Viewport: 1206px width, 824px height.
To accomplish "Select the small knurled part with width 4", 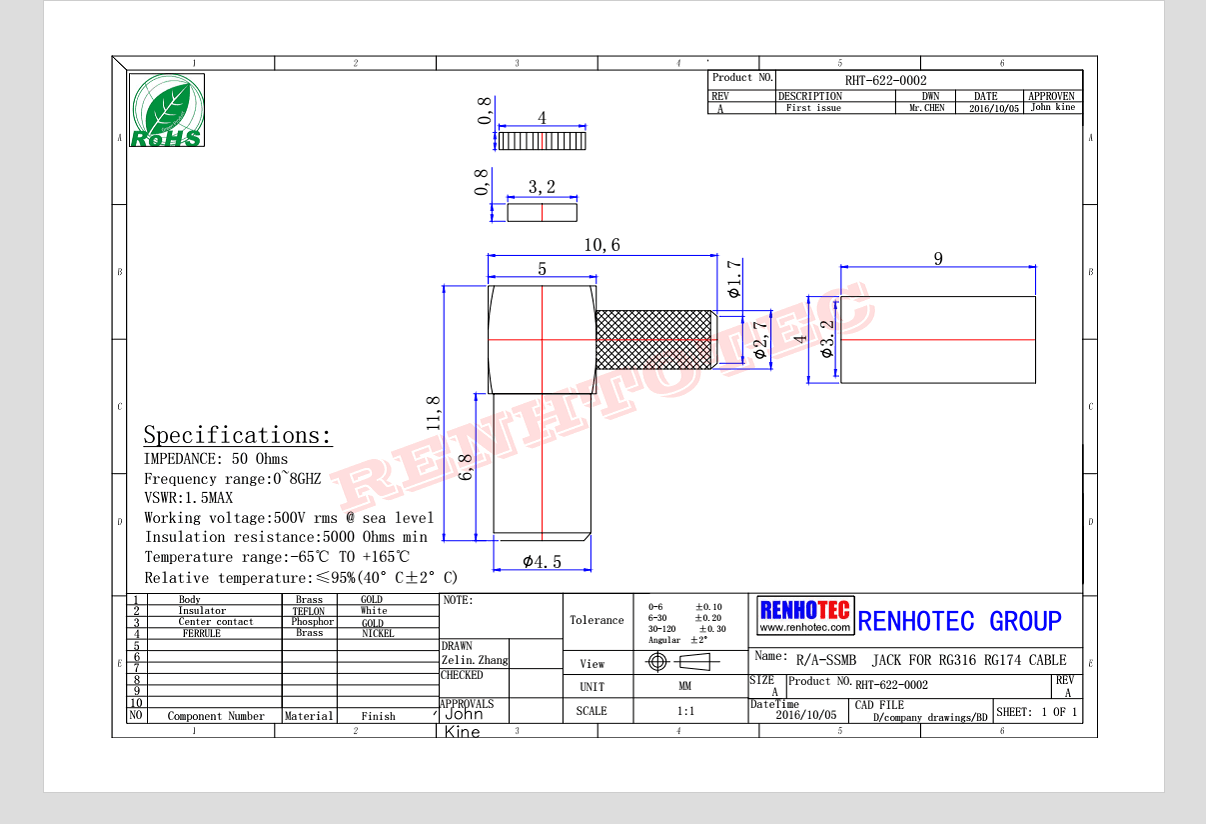I will [x=541, y=141].
